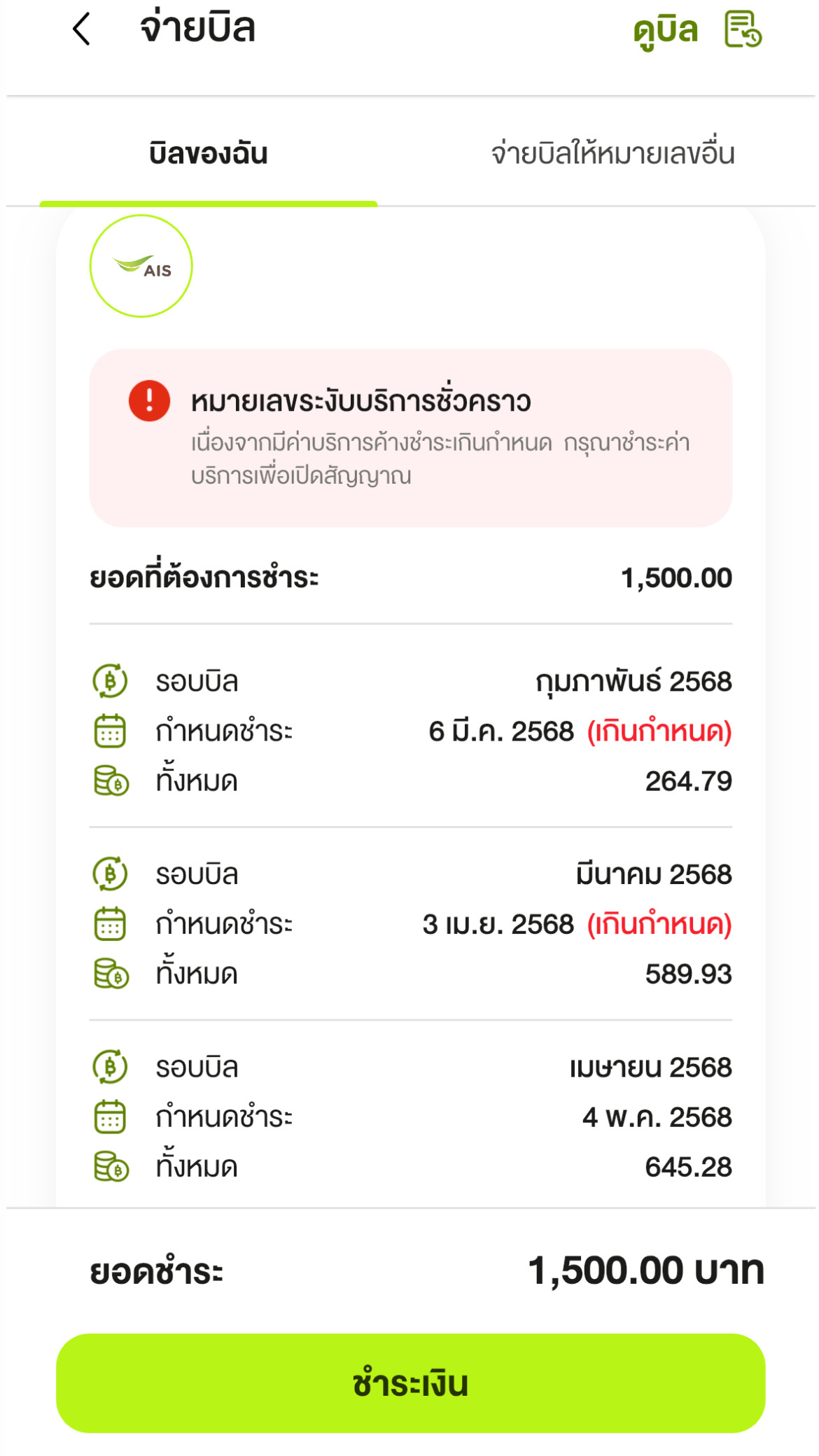This screenshot has width=819, height=1456.
Task: Click the coins icon beside 264.79
Action: (x=111, y=780)
